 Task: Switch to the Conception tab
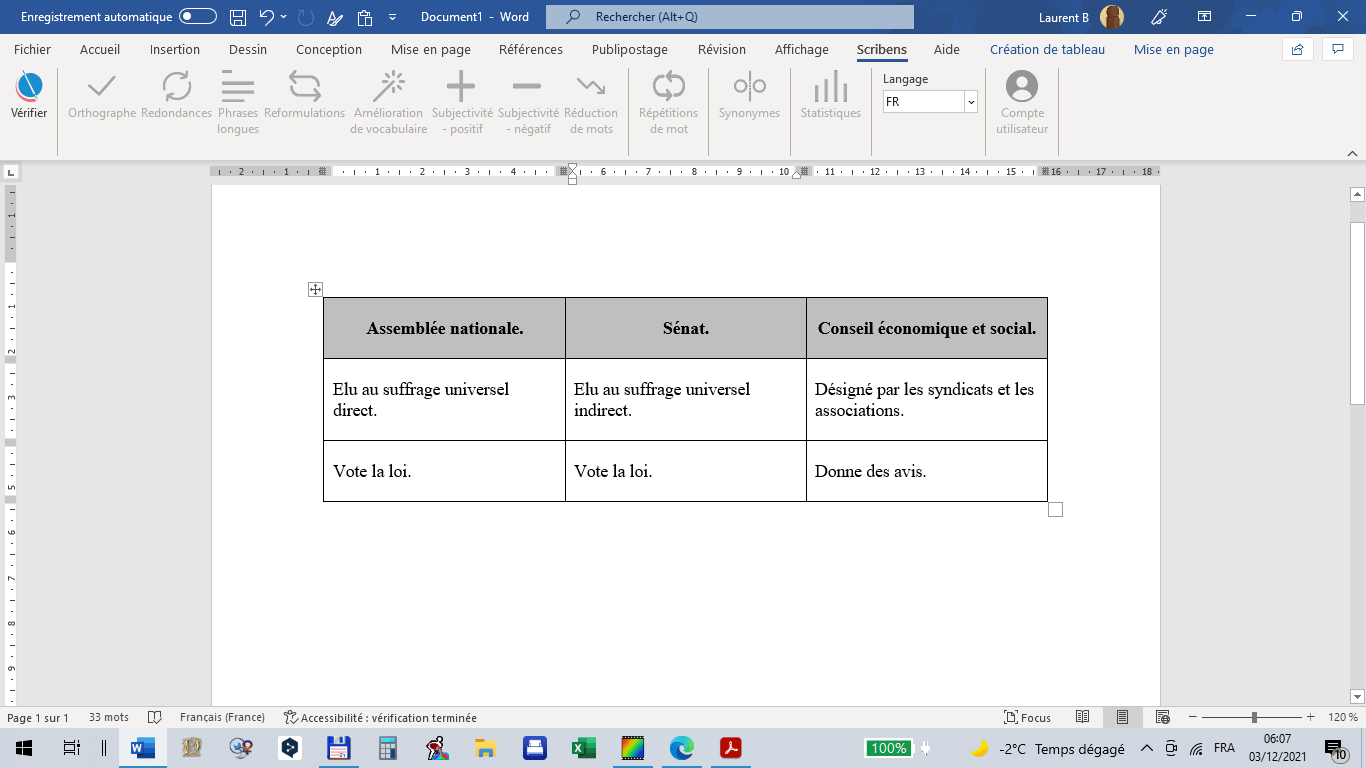pos(329,49)
